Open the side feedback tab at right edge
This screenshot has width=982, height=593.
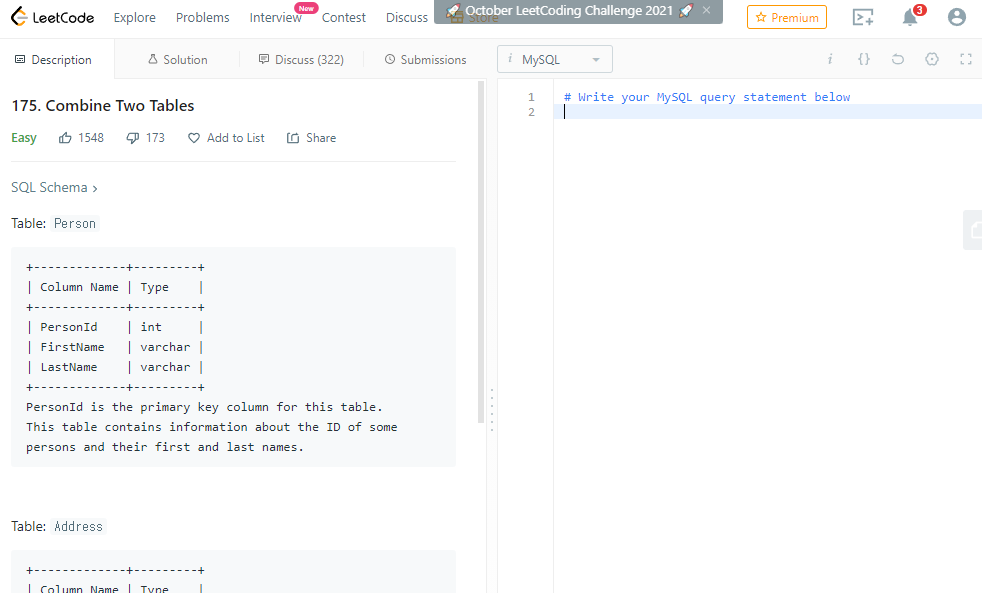(x=973, y=230)
